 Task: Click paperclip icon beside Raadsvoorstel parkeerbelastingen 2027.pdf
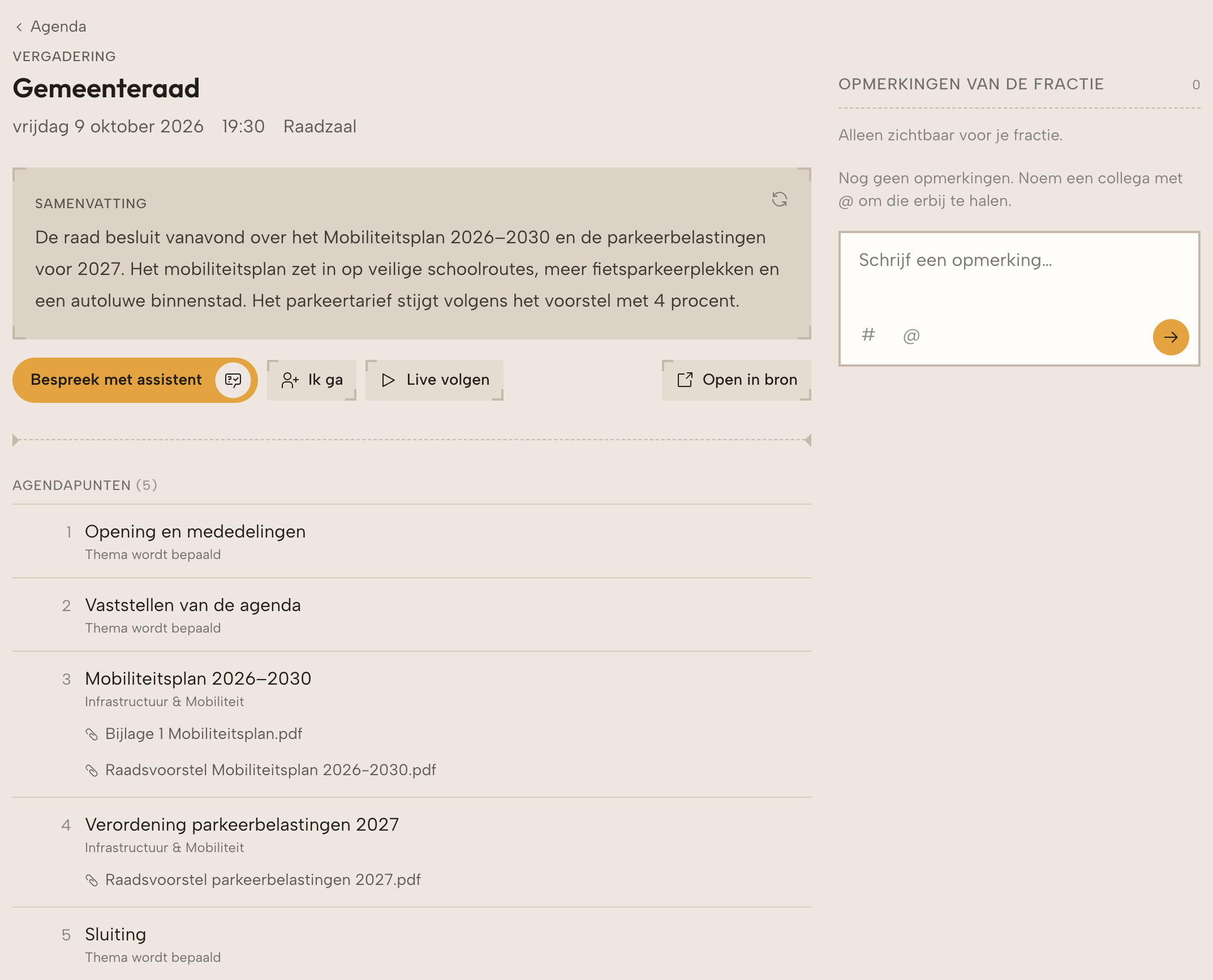(x=92, y=880)
